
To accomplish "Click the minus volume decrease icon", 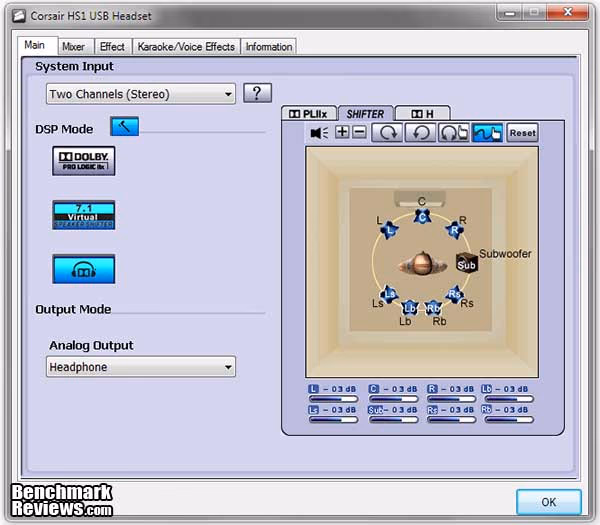I will click(359, 132).
